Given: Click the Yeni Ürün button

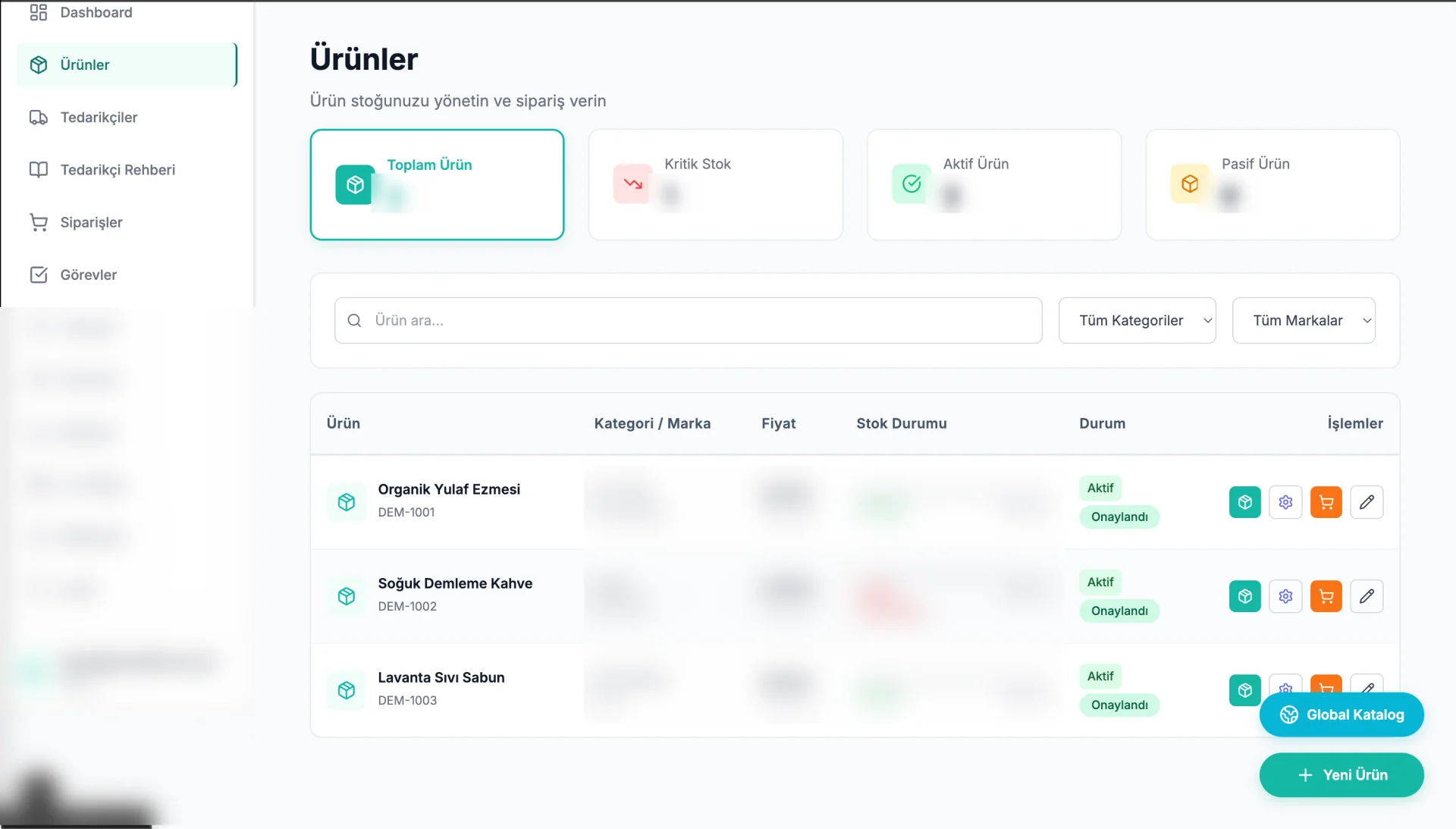Looking at the screenshot, I should (x=1341, y=774).
